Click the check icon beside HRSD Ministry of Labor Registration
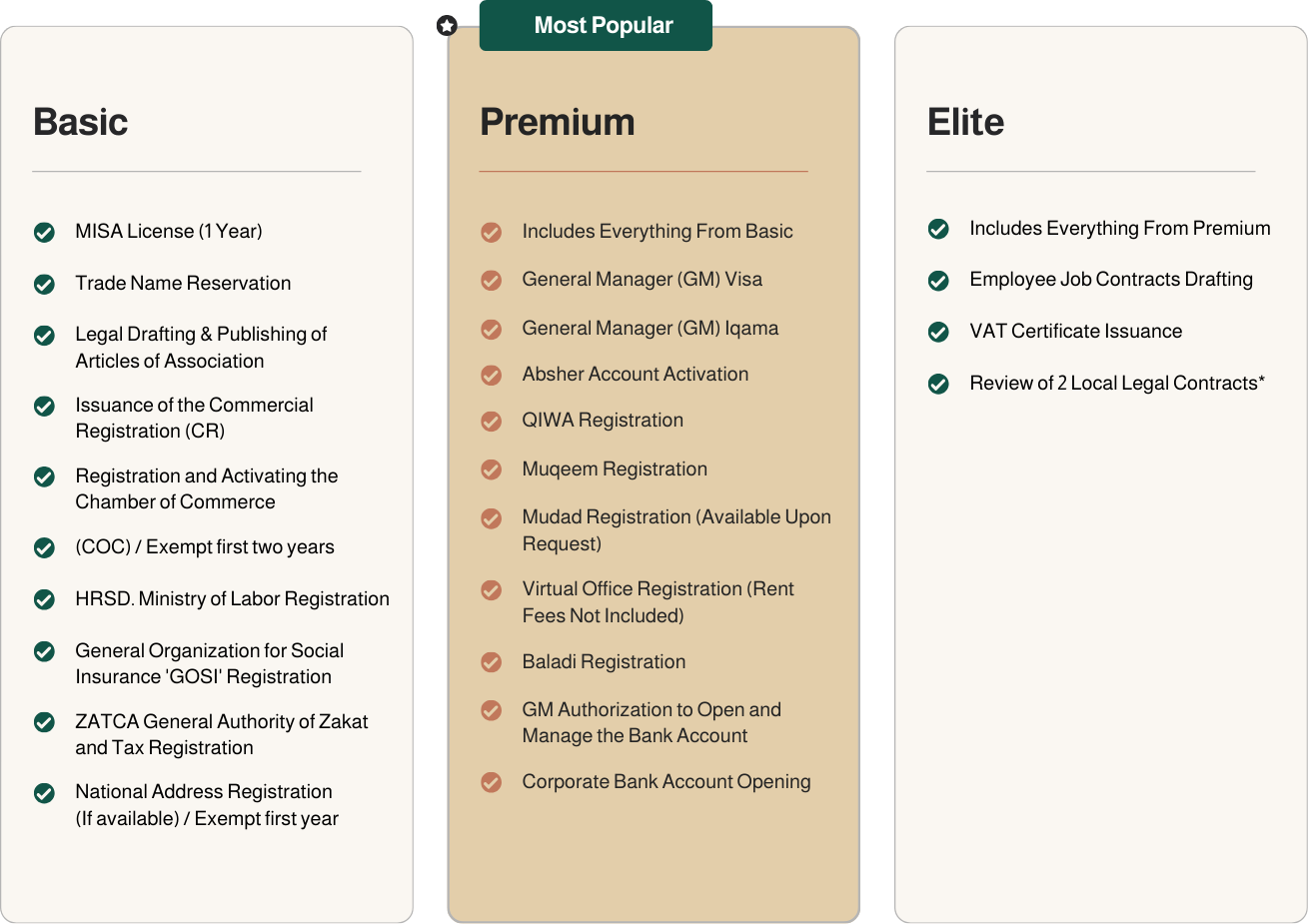Screen dimensions: 1309x924 click(x=45, y=599)
